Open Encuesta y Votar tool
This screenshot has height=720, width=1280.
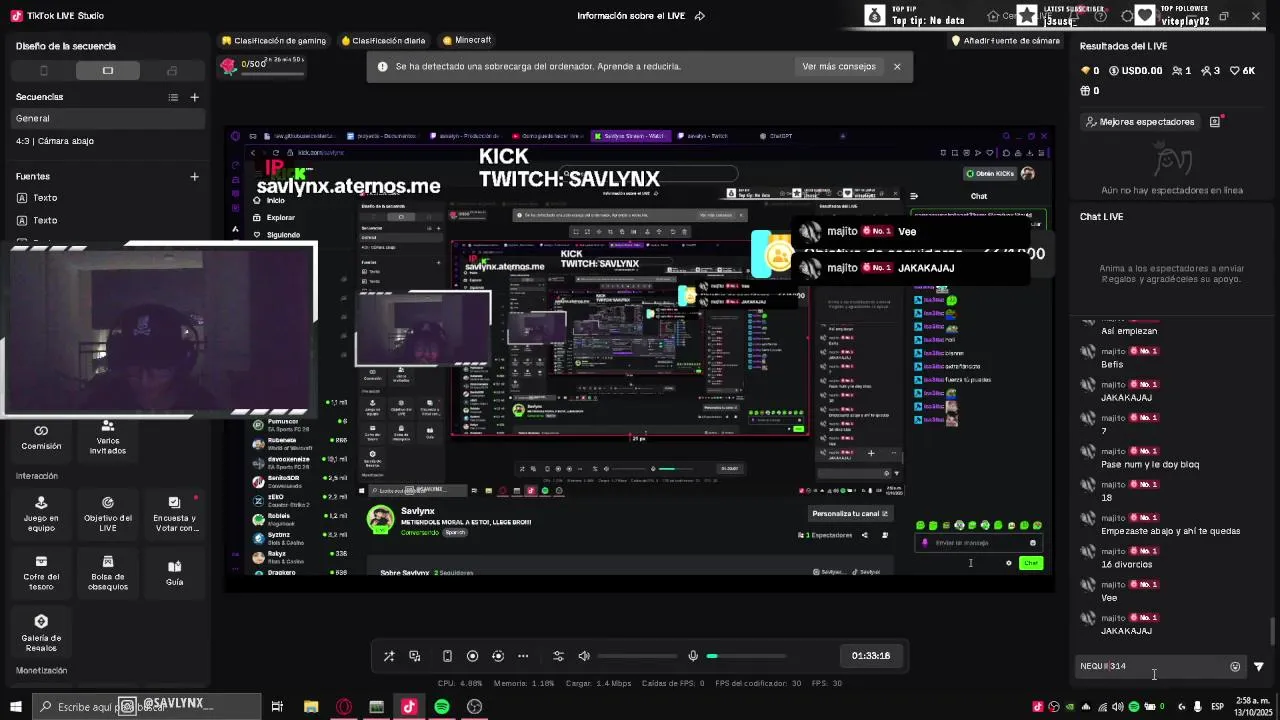[x=175, y=513]
